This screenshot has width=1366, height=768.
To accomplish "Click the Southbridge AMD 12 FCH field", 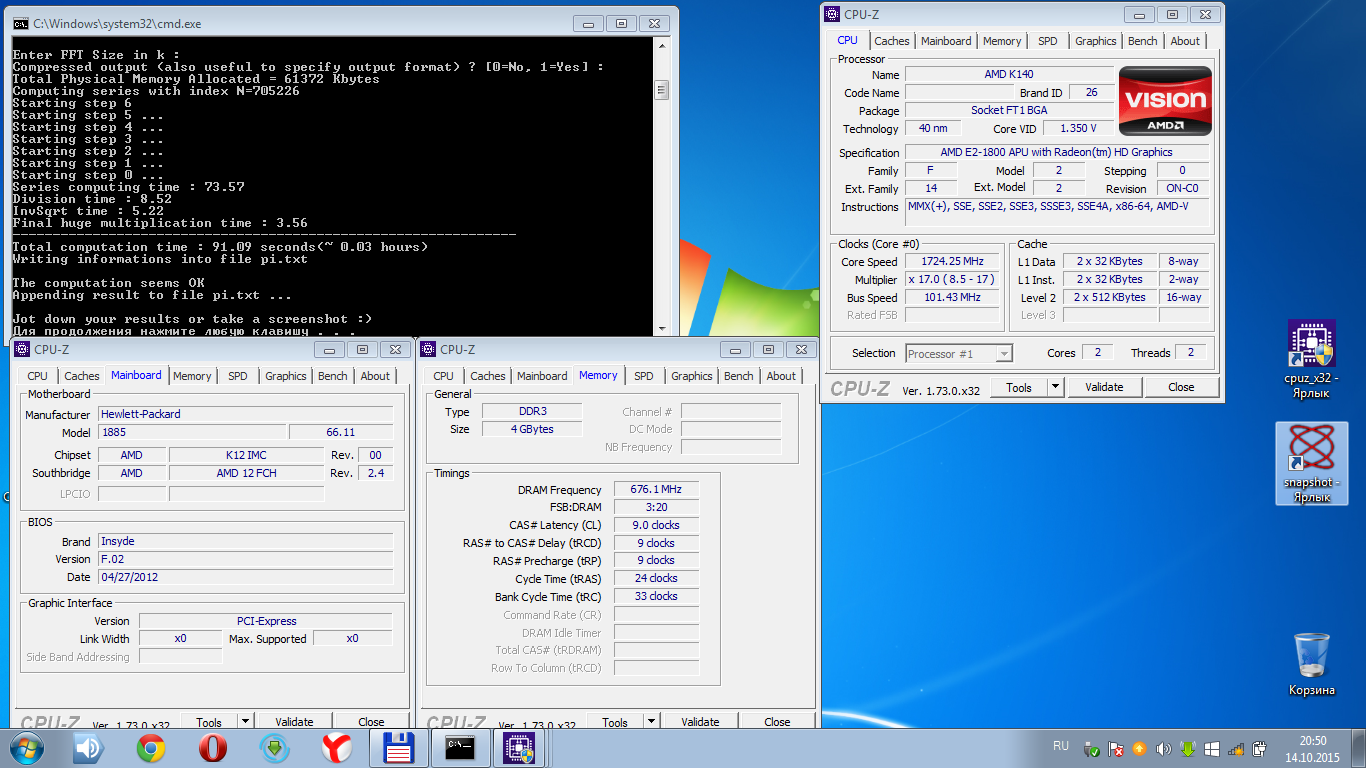I will (x=246, y=473).
